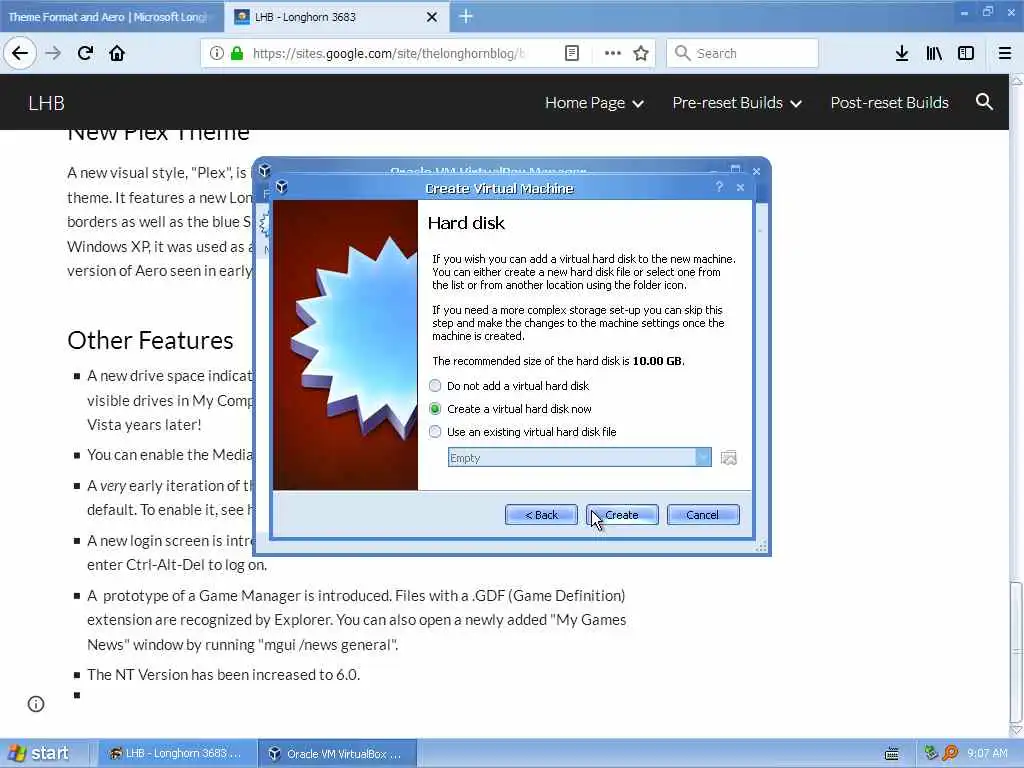Bookmark this page with the star icon
The image size is (1024, 768).
pos(641,53)
